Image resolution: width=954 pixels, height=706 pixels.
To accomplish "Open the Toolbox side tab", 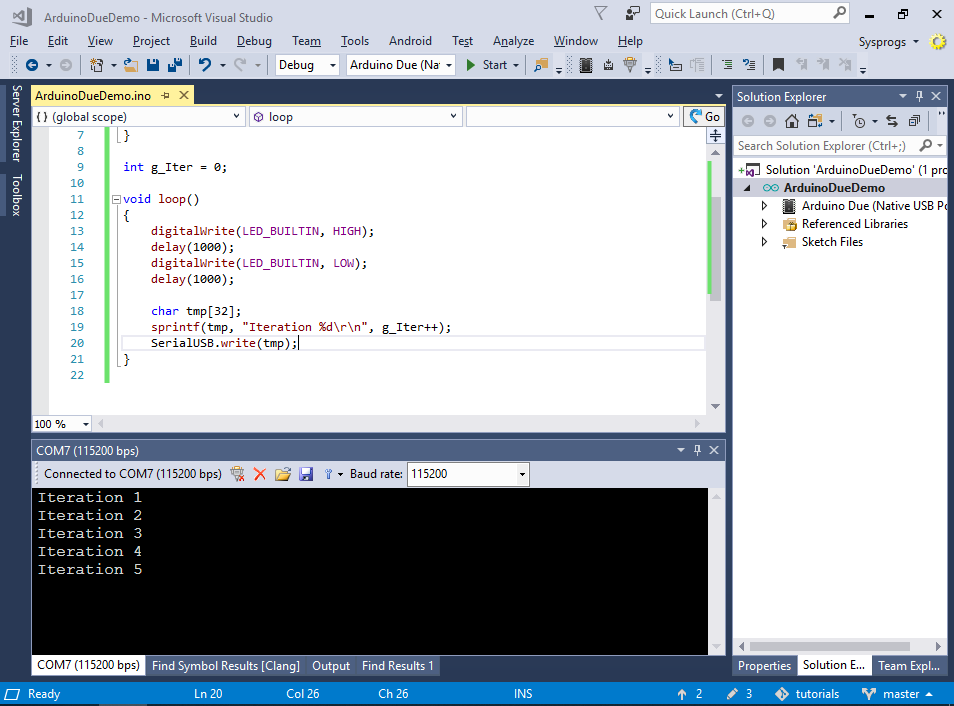I will point(16,195).
